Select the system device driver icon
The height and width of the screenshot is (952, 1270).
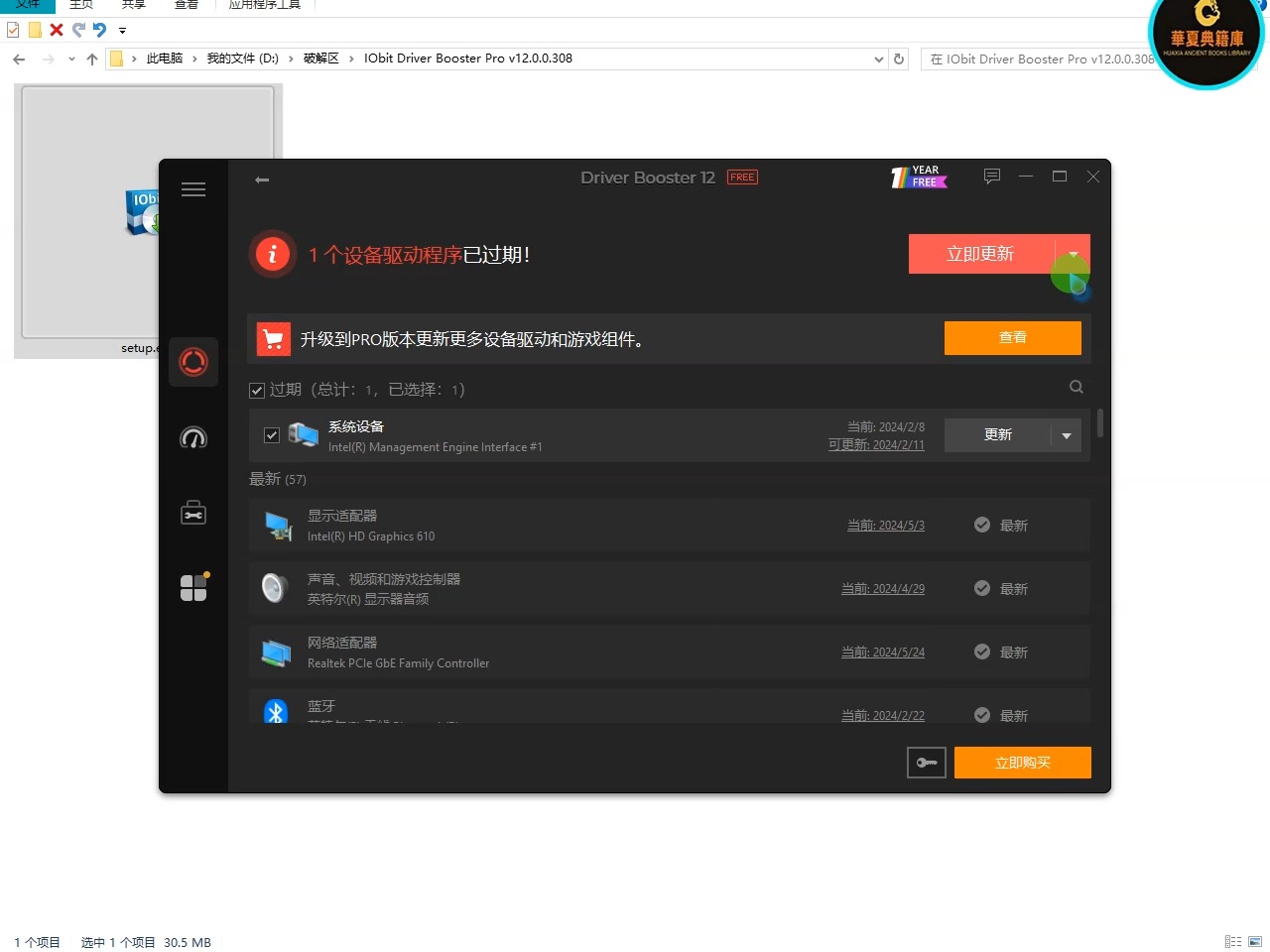point(303,434)
